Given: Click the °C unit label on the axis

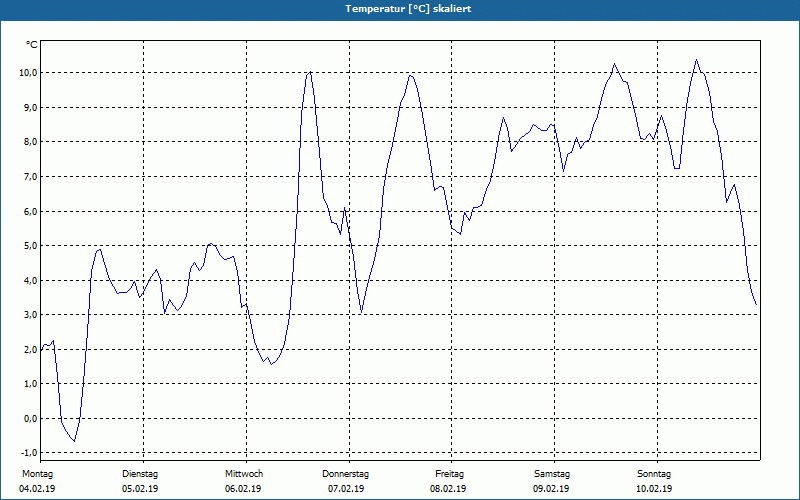Looking at the screenshot, I should (32, 45).
